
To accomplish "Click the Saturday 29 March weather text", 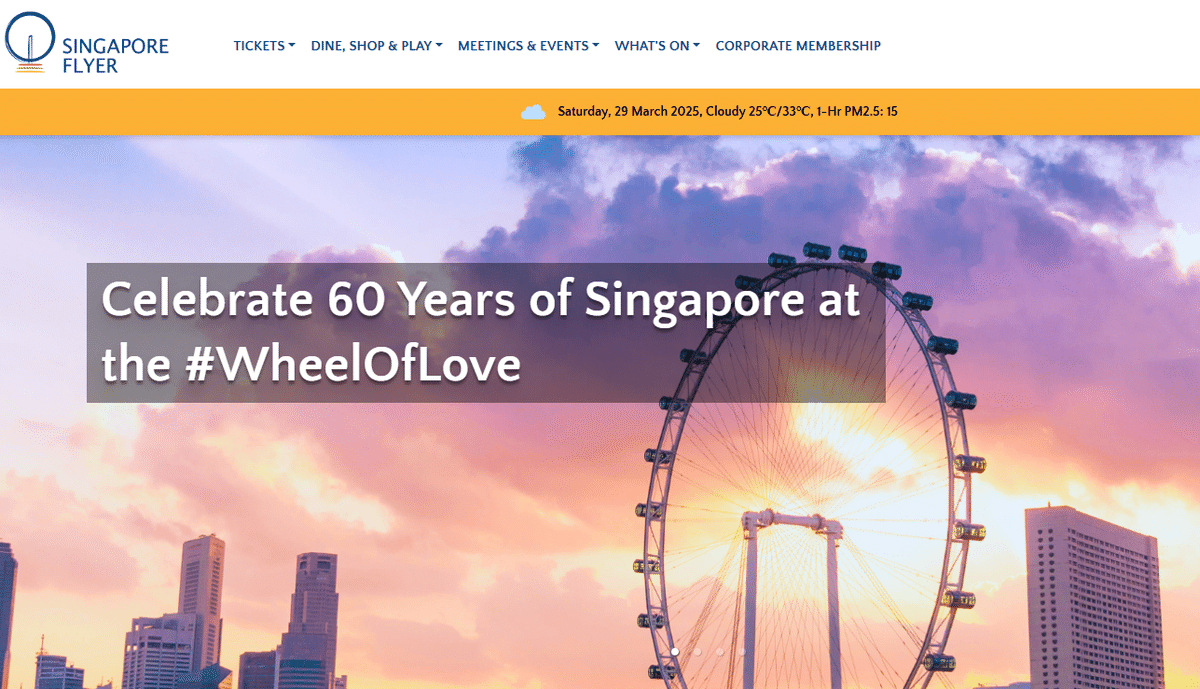I will 728,111.
